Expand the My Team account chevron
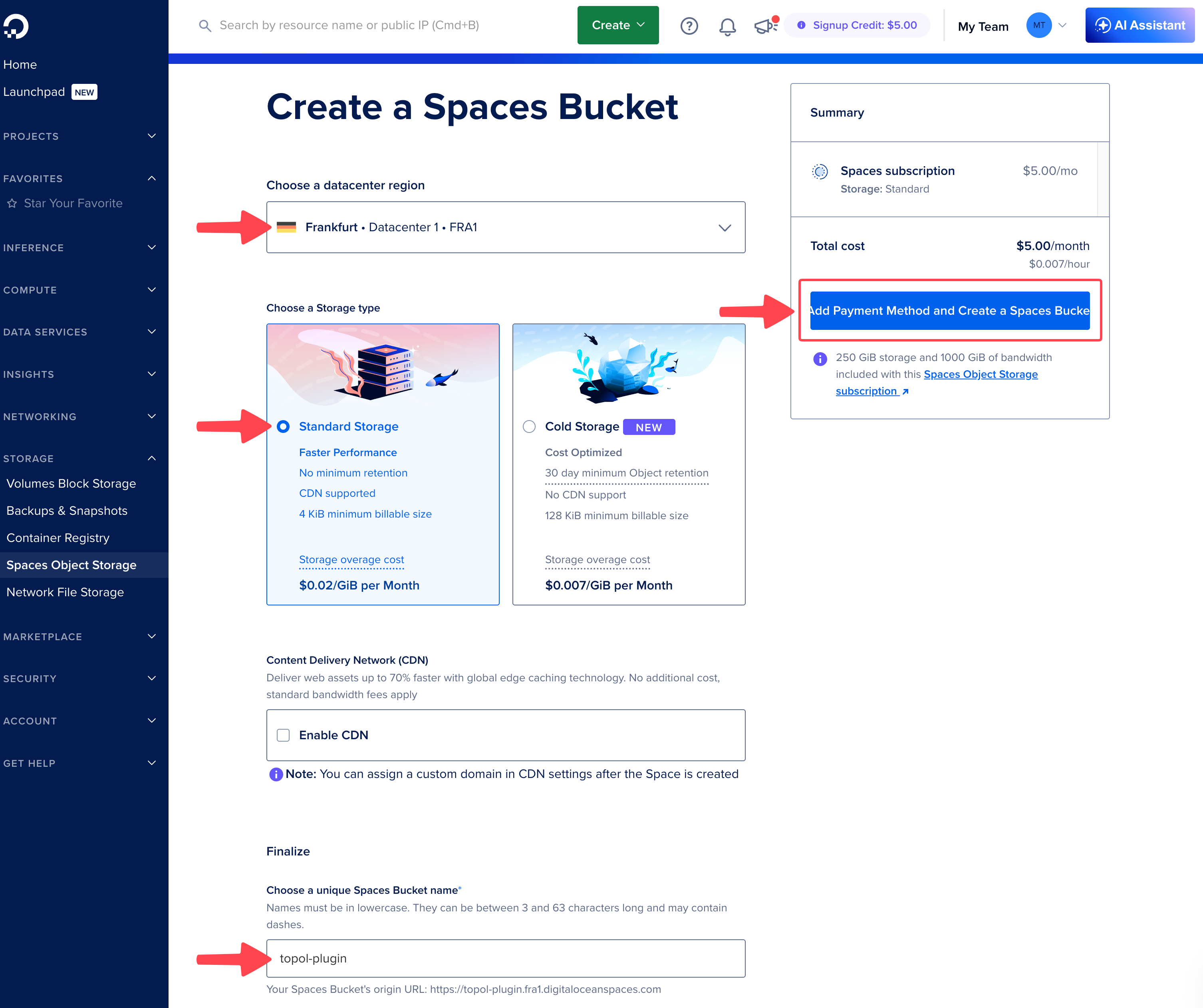 tap(1063, 26)
